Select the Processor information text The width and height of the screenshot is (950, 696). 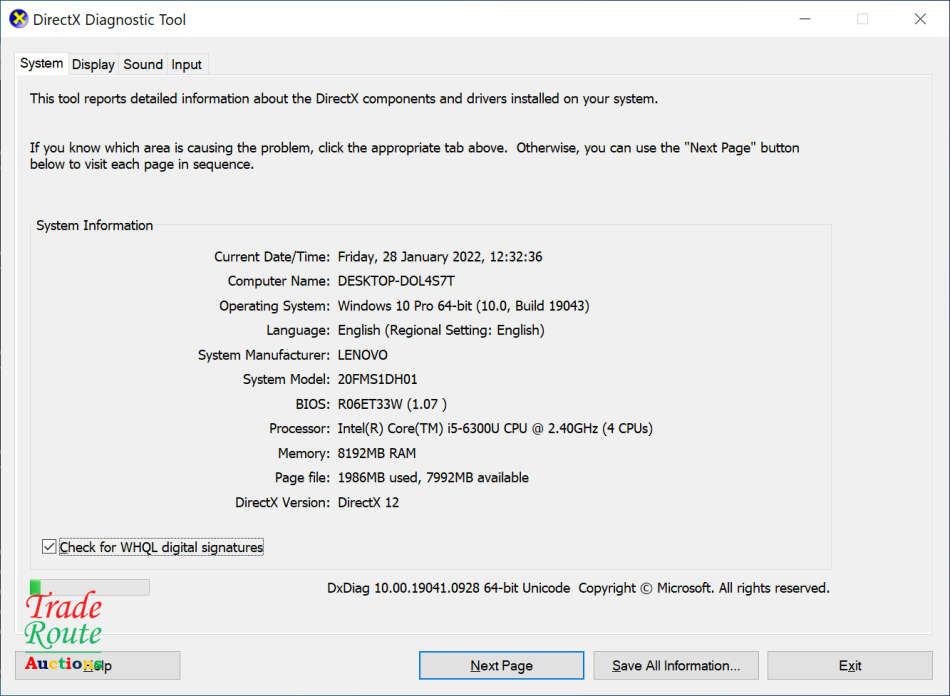click(x=494, y=428)
